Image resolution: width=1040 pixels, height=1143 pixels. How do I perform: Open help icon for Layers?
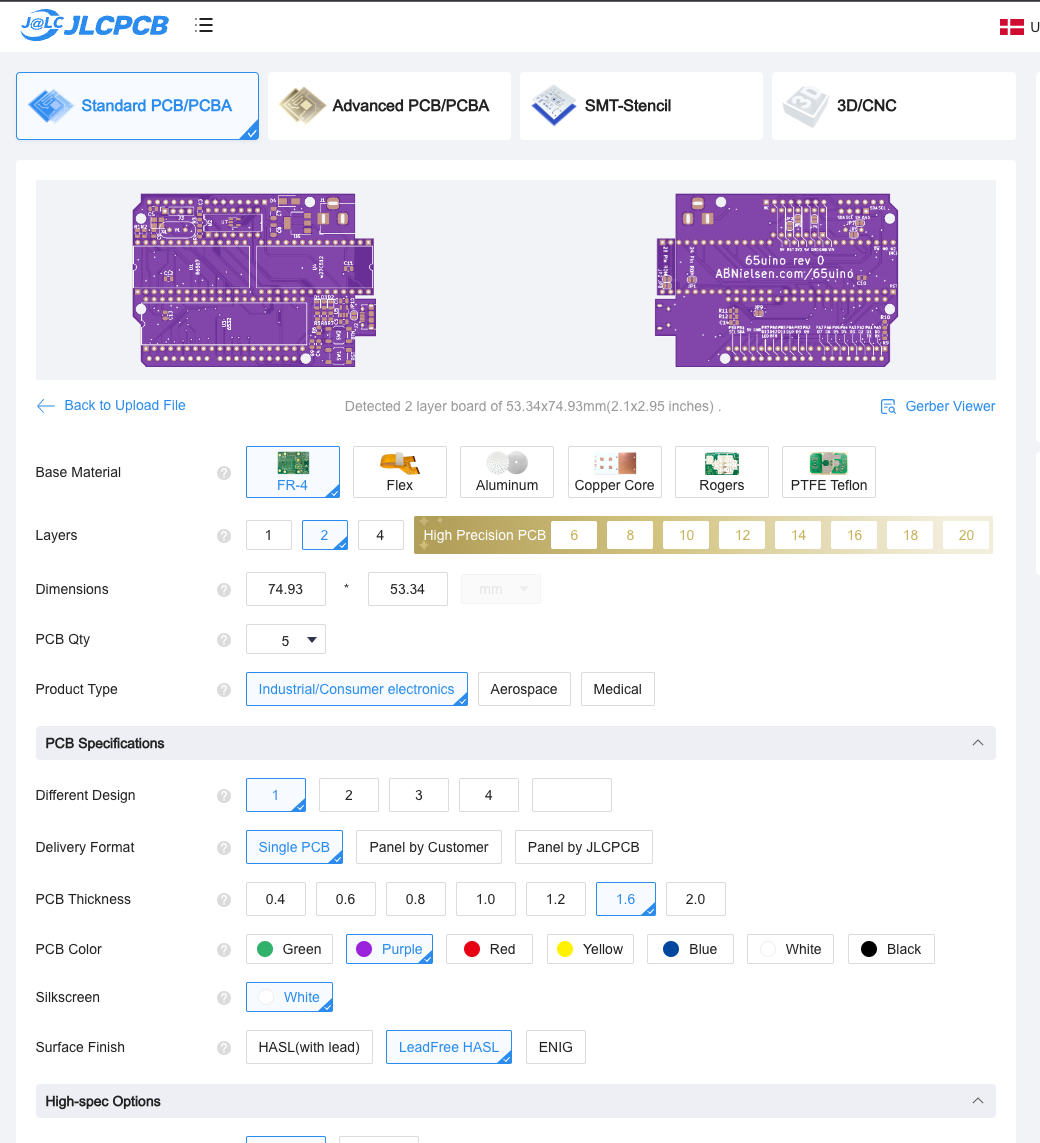(224, 535)
